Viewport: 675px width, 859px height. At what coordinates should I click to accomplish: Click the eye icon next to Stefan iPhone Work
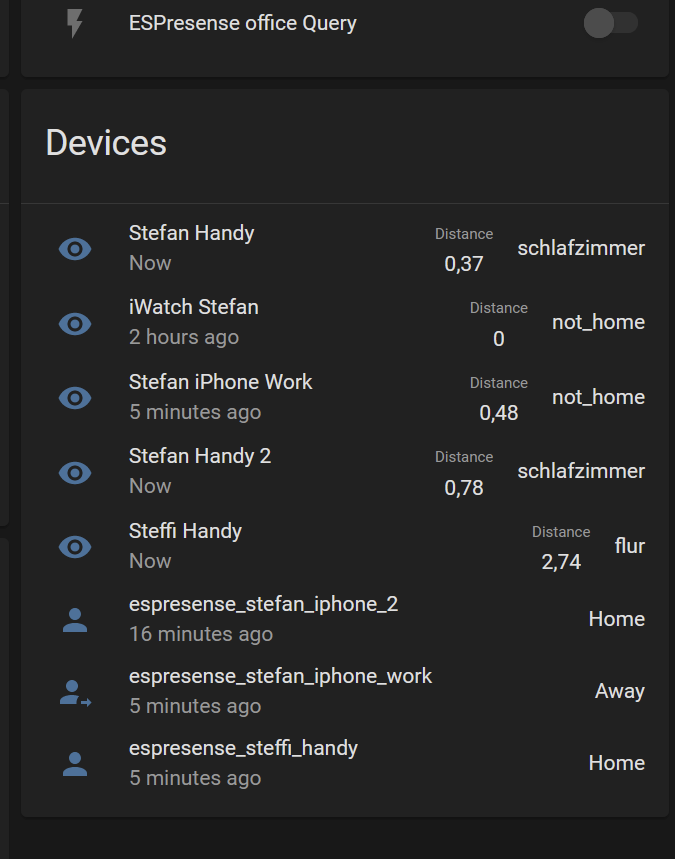75,398
